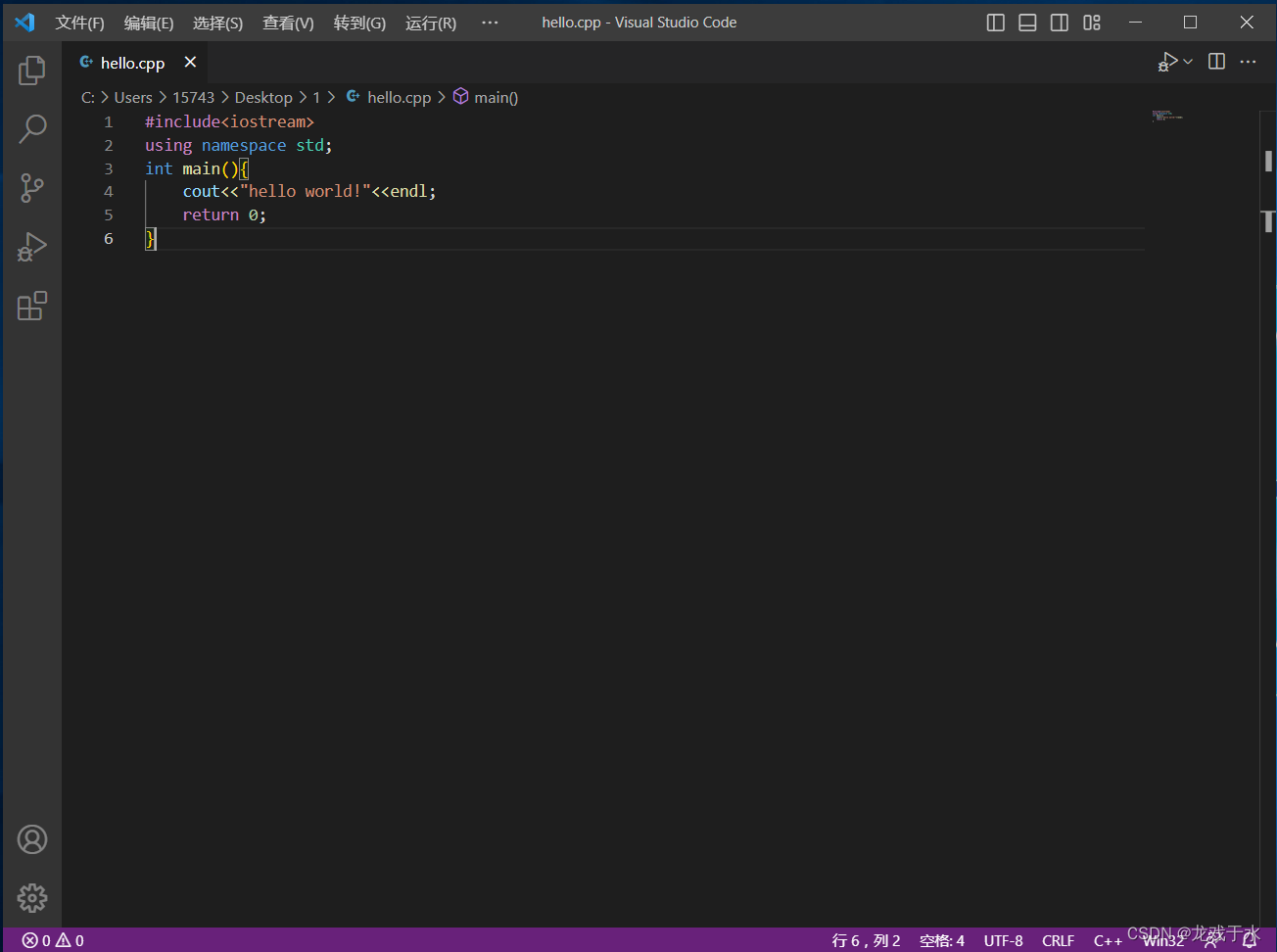Click the 15743 breadcrumb segment

pyautogui.click(x=193, y=97)
